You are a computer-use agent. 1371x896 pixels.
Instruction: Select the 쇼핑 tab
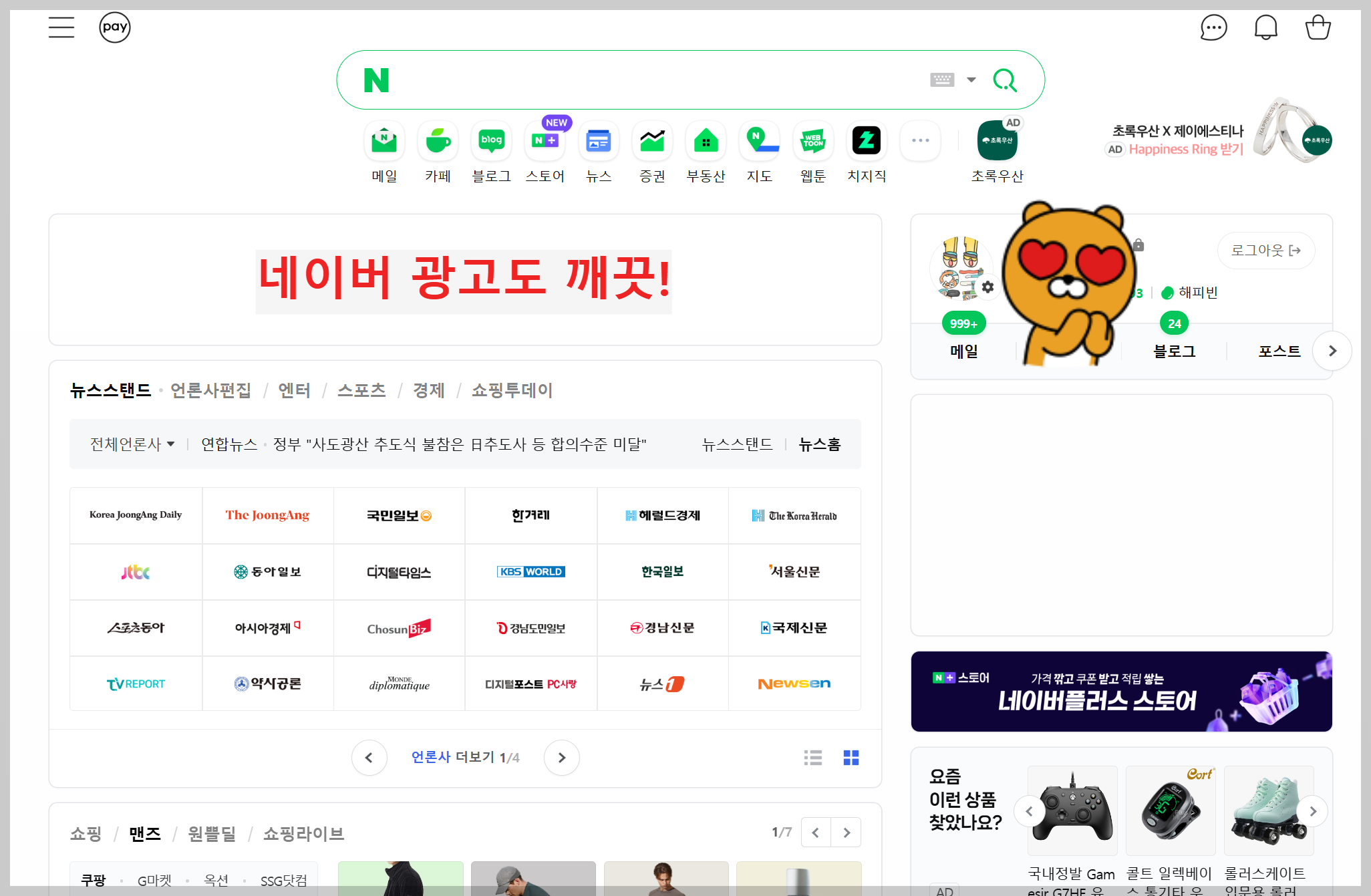click(x=86, y=834)
